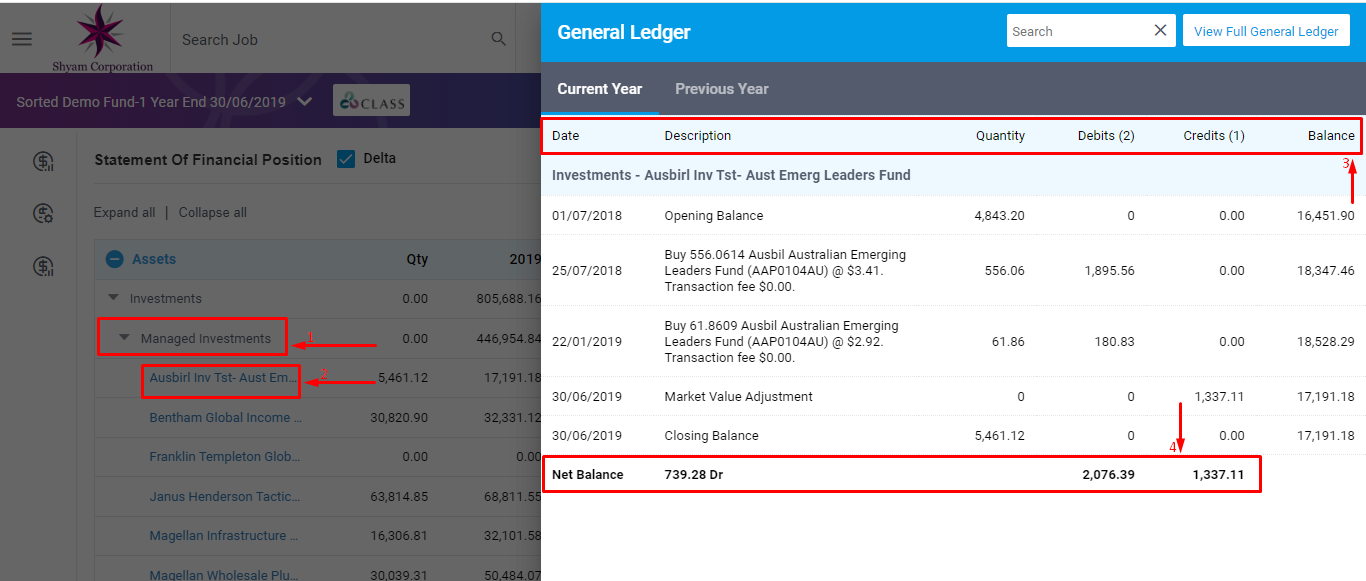The width and height of the screenshot is (1366, 581).
Task: Click the Qty column header
Action: click(417, 259)
